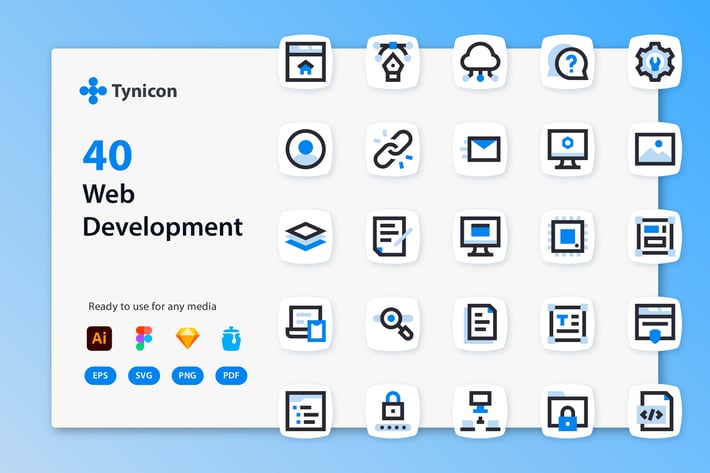
Task: Select the padlock password icon
Action: (x=393, y=411)
